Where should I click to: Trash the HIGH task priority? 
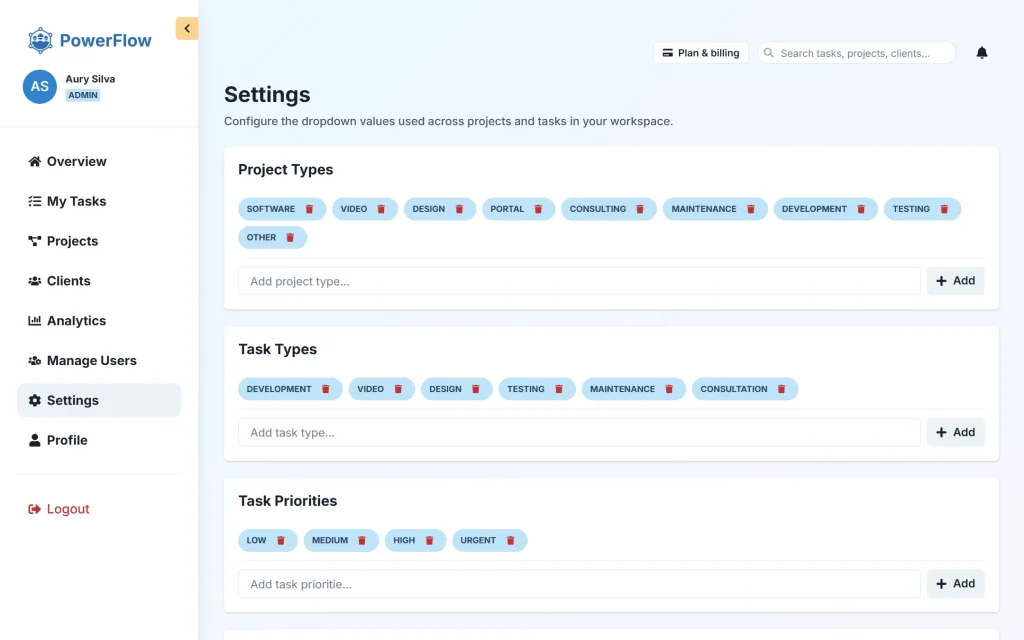point(430,541)
